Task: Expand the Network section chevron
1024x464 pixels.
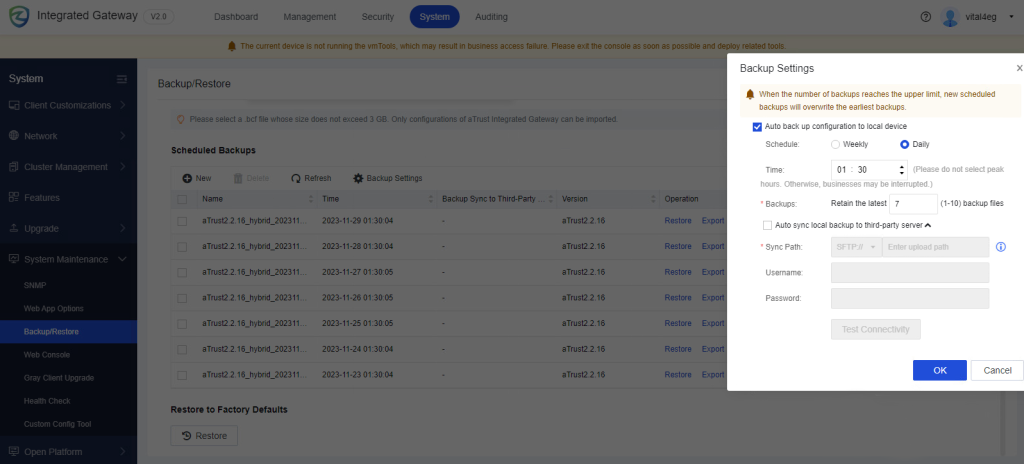Action: click(x=122, y=136)
